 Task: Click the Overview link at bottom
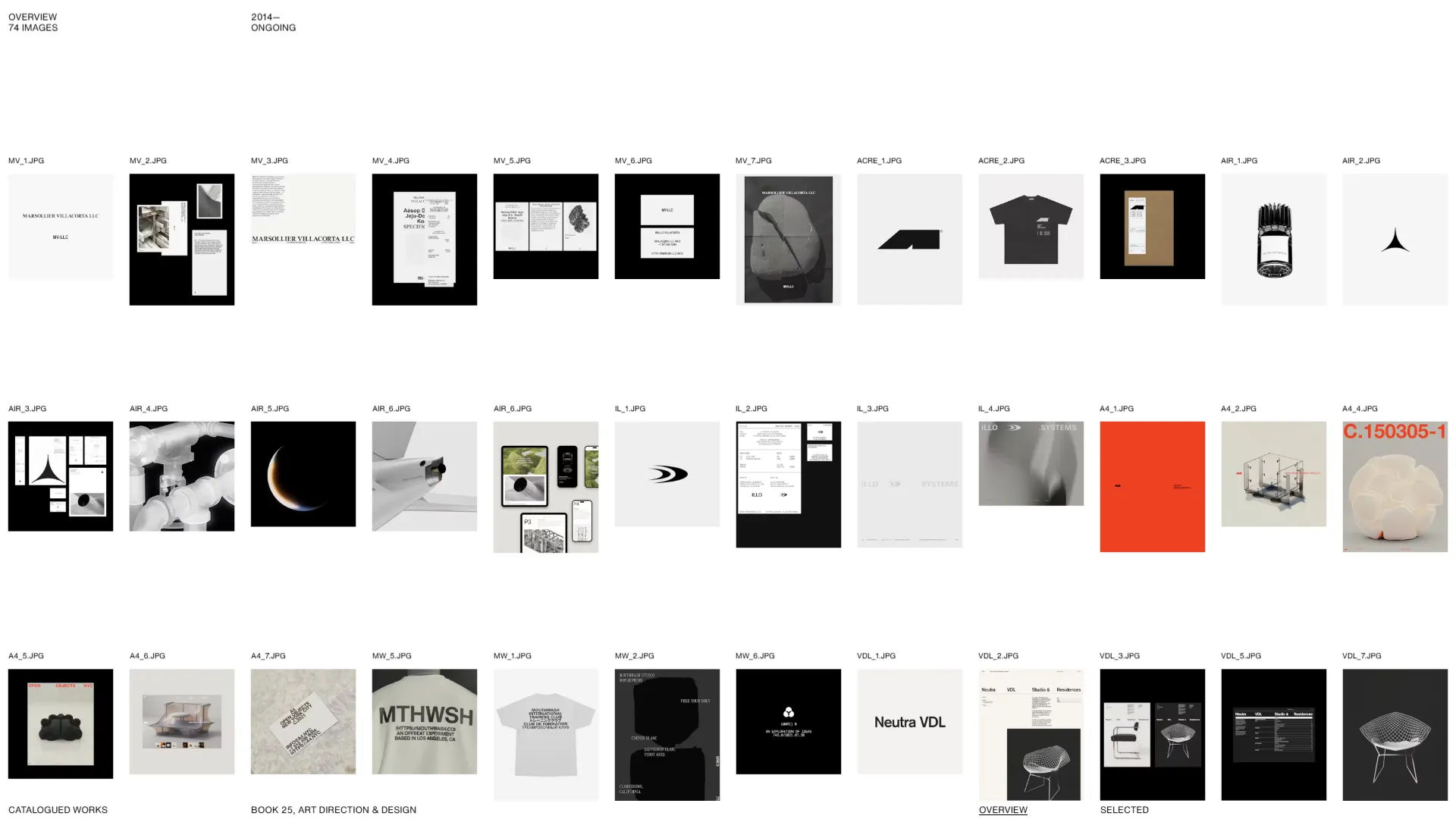pos(1003,810)
